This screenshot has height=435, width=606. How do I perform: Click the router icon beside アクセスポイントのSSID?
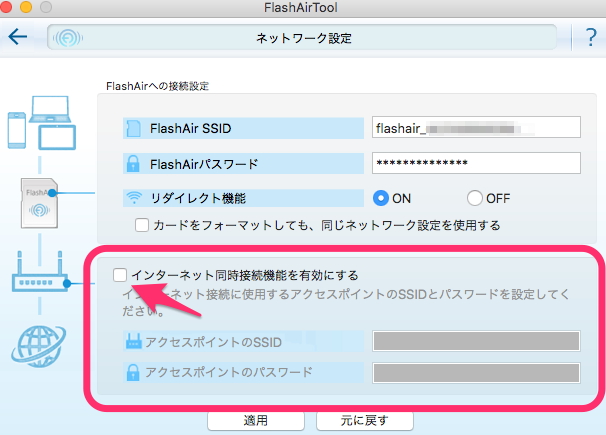point(134,342)
